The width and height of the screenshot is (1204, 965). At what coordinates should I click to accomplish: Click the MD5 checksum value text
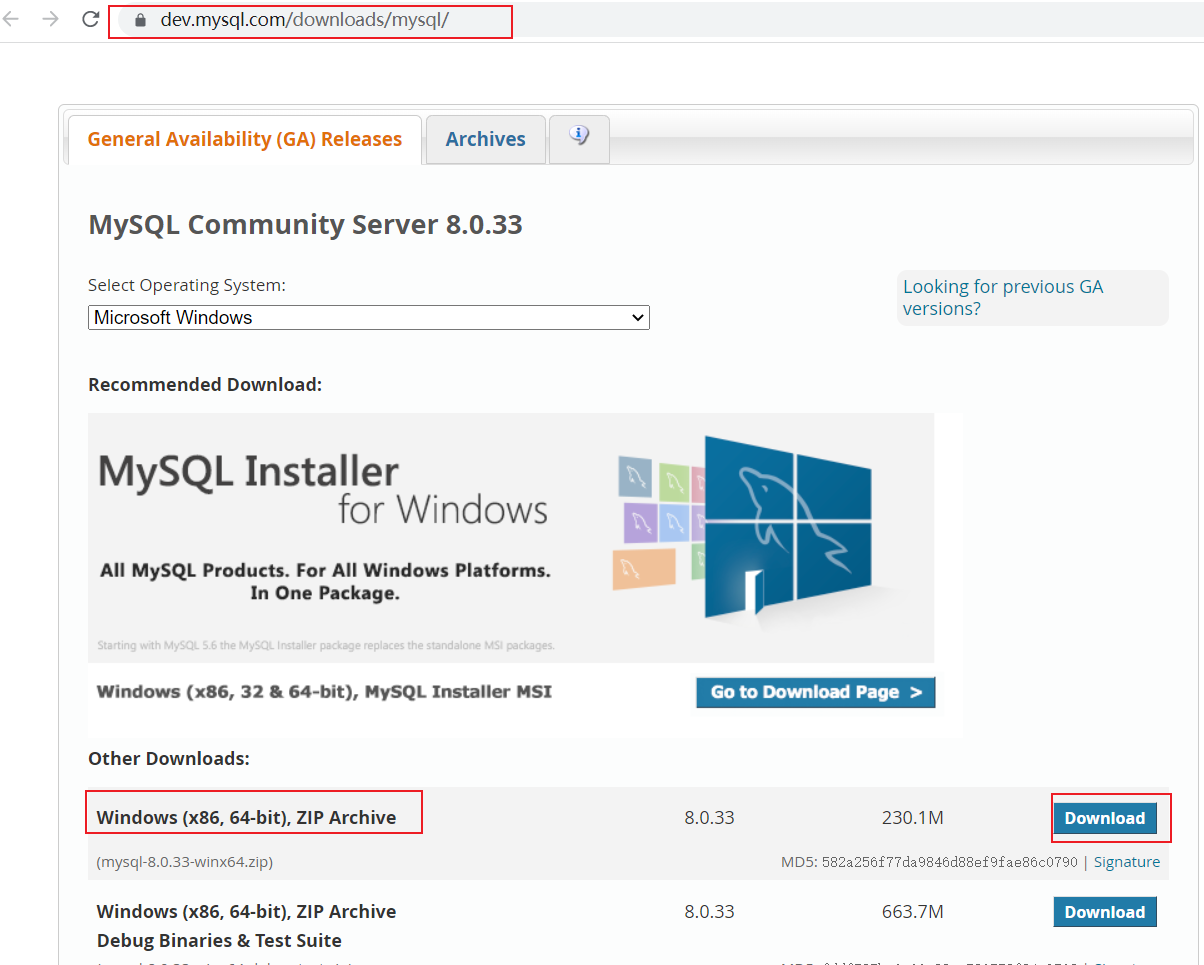(x=949, y=862)
